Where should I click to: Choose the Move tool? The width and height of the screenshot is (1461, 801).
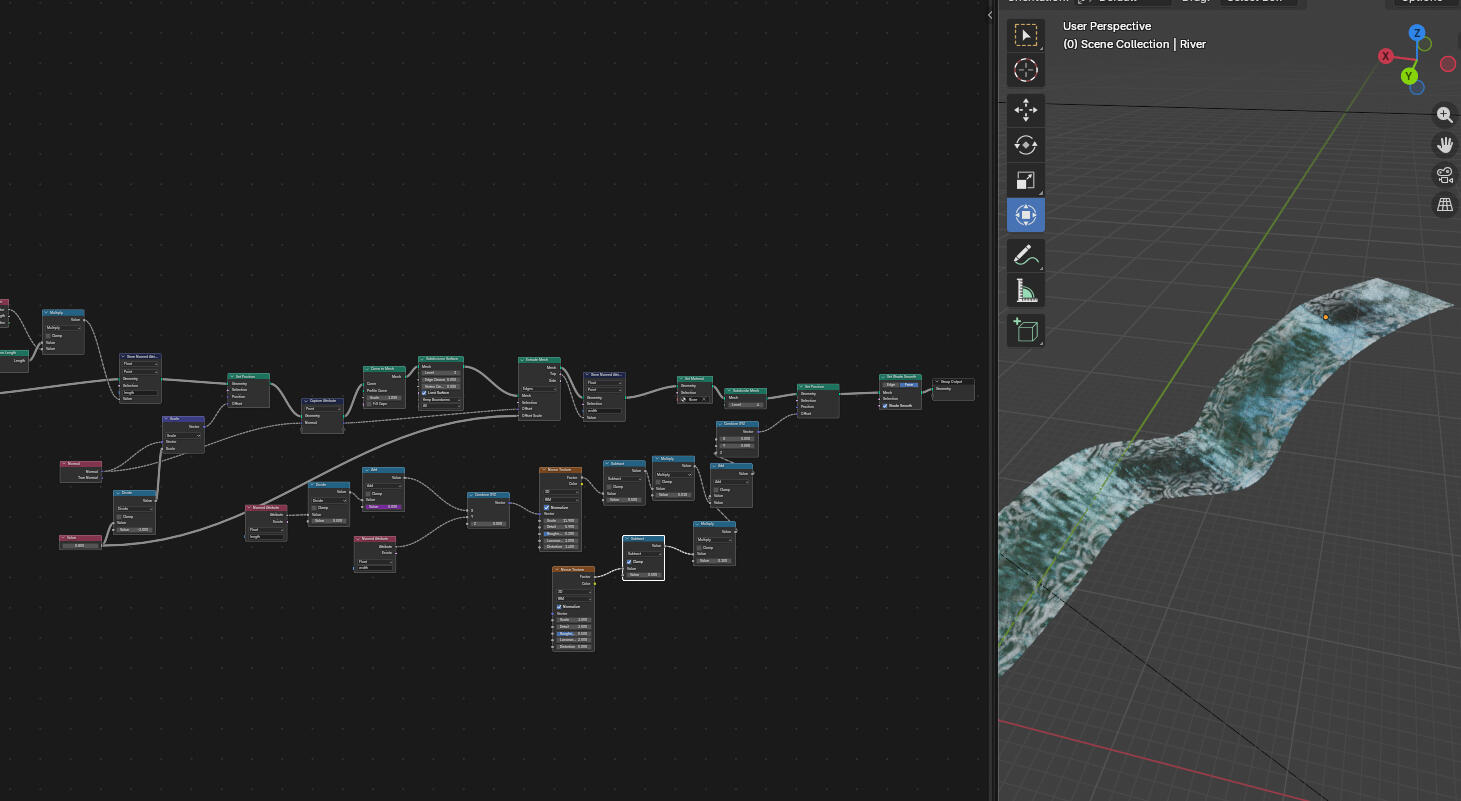tap(1025, 110)
